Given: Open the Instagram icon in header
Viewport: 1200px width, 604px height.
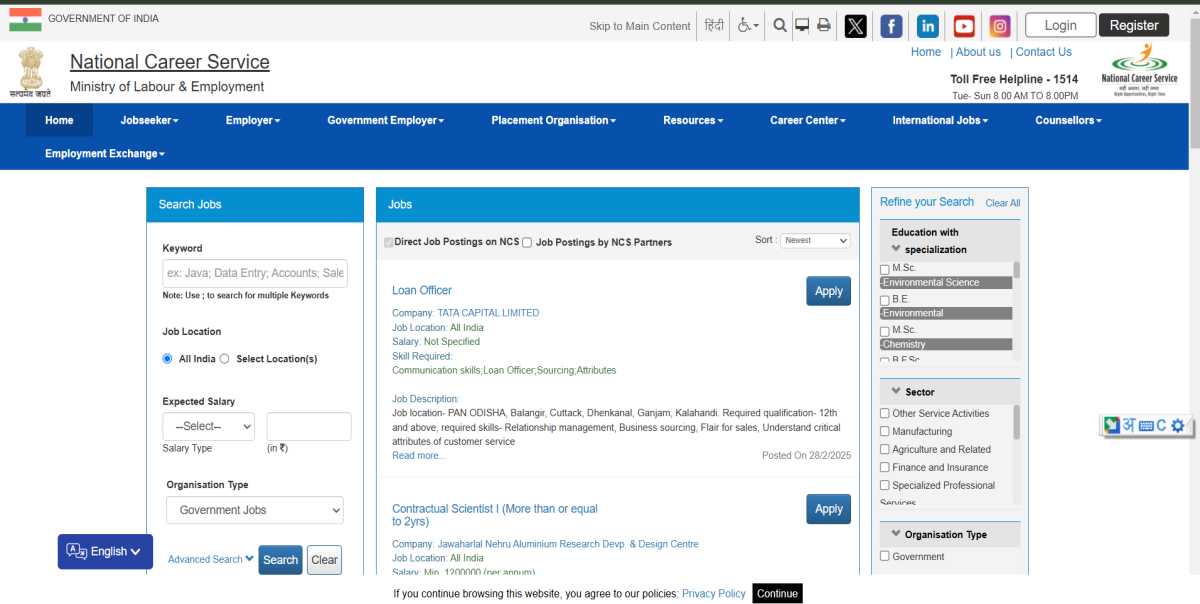Looking at the screenshot, I should 1000,26.
